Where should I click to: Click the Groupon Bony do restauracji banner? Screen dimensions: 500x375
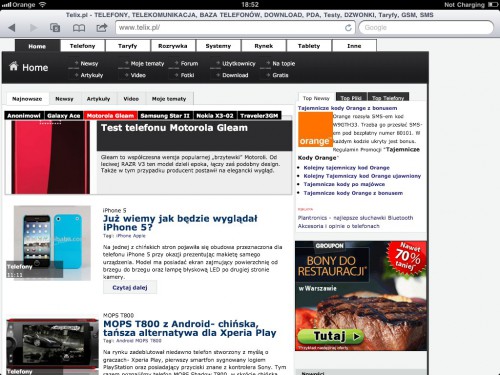point(361,296)
